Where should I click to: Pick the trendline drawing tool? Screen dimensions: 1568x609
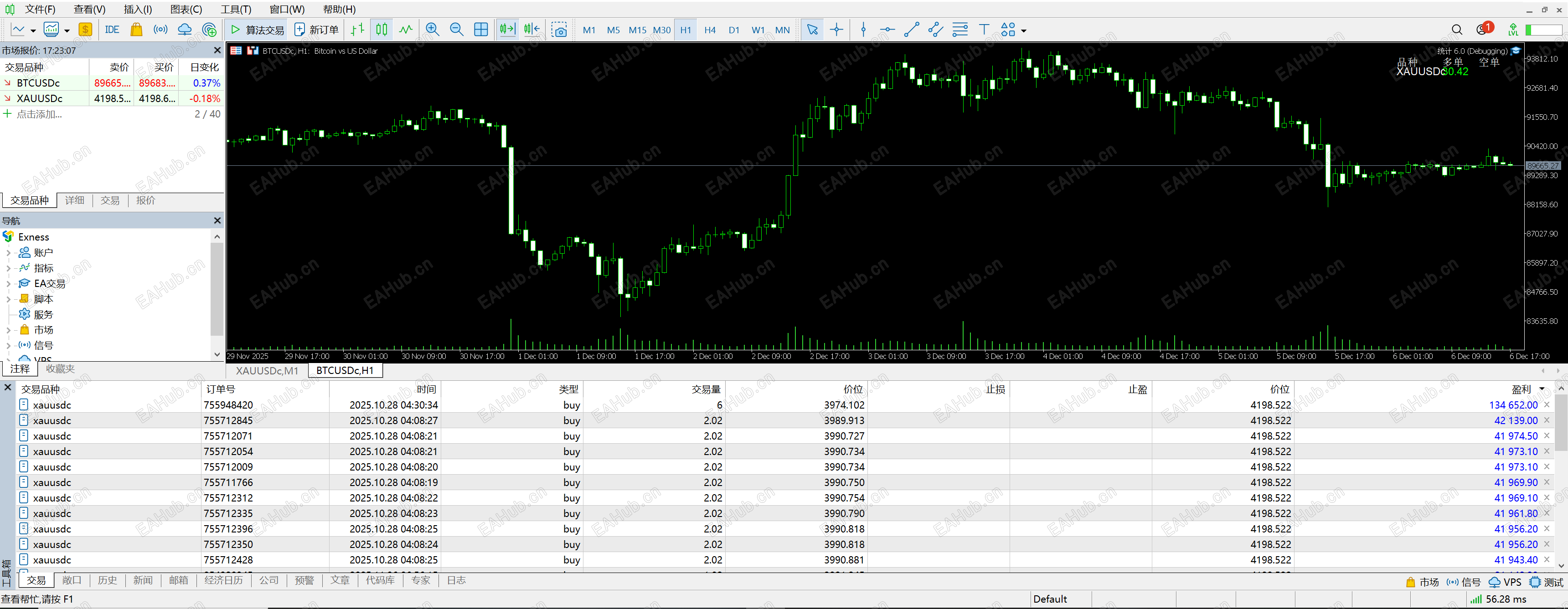click(911, 30)
